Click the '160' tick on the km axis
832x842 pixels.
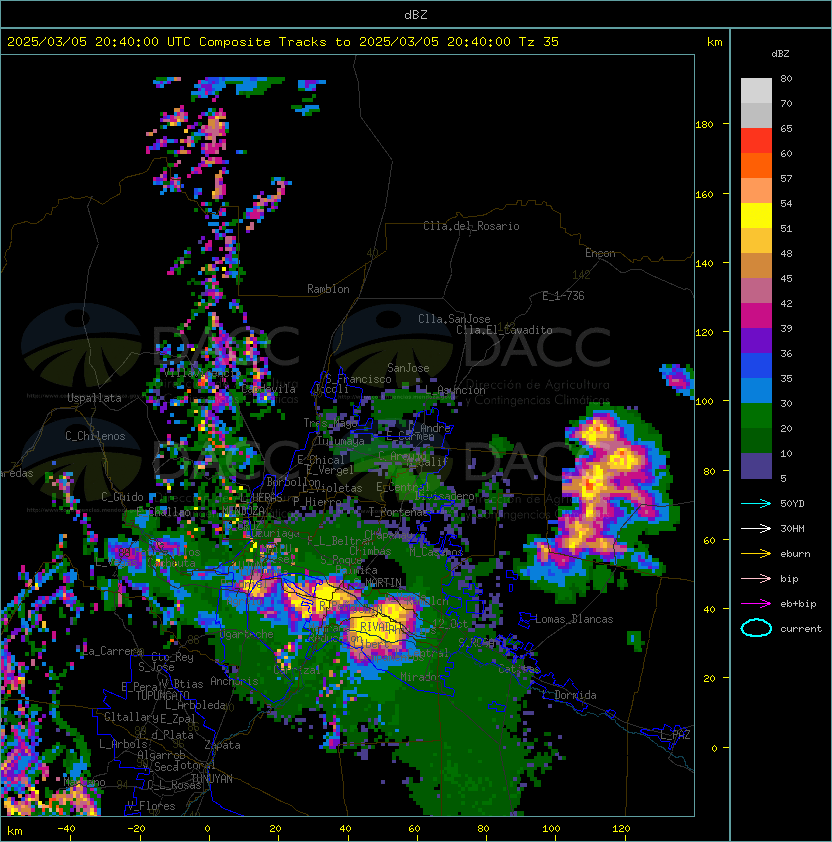tap(704, 194)
